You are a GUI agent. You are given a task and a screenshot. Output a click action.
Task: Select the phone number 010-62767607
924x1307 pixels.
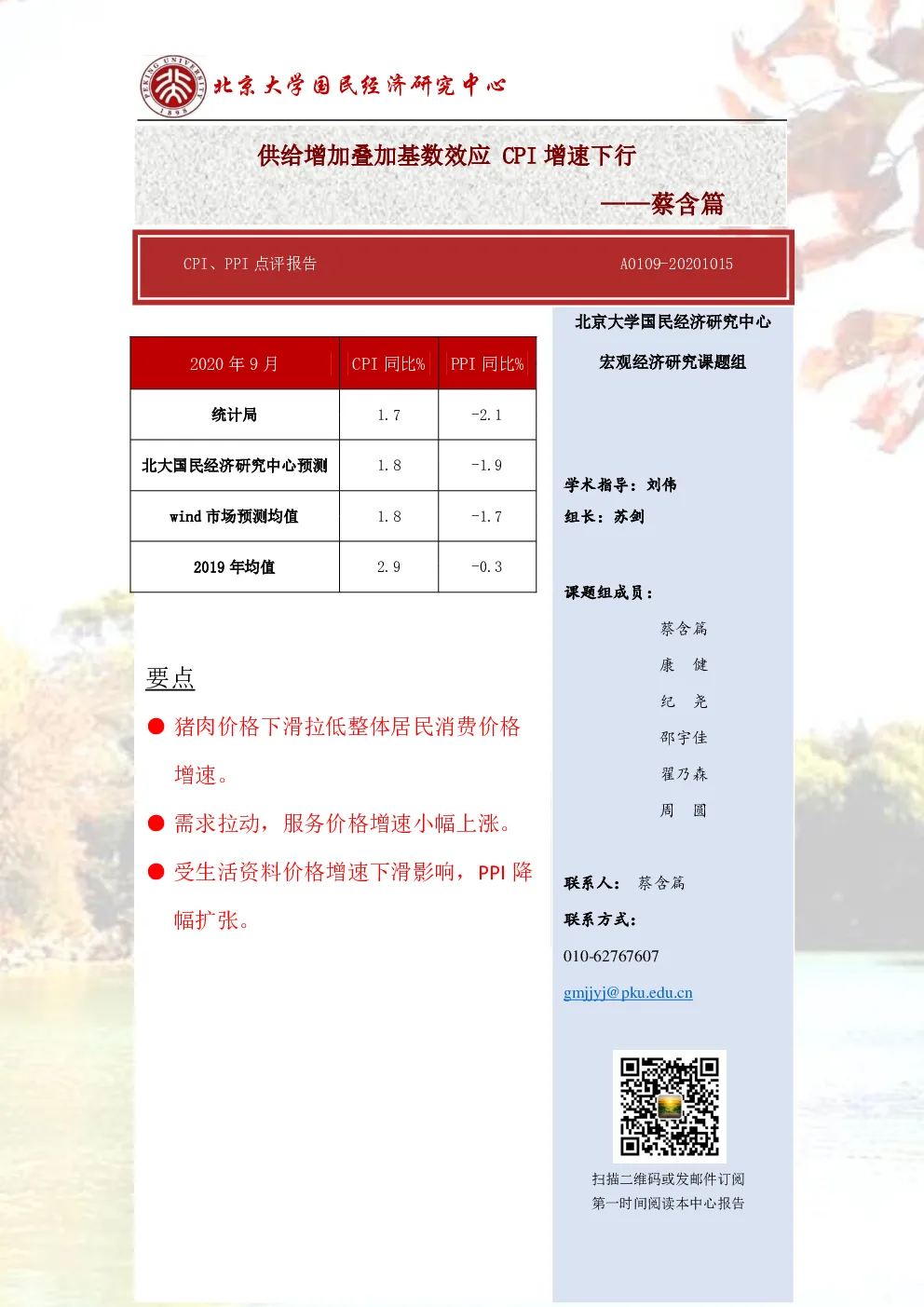[x=611, y=957]
